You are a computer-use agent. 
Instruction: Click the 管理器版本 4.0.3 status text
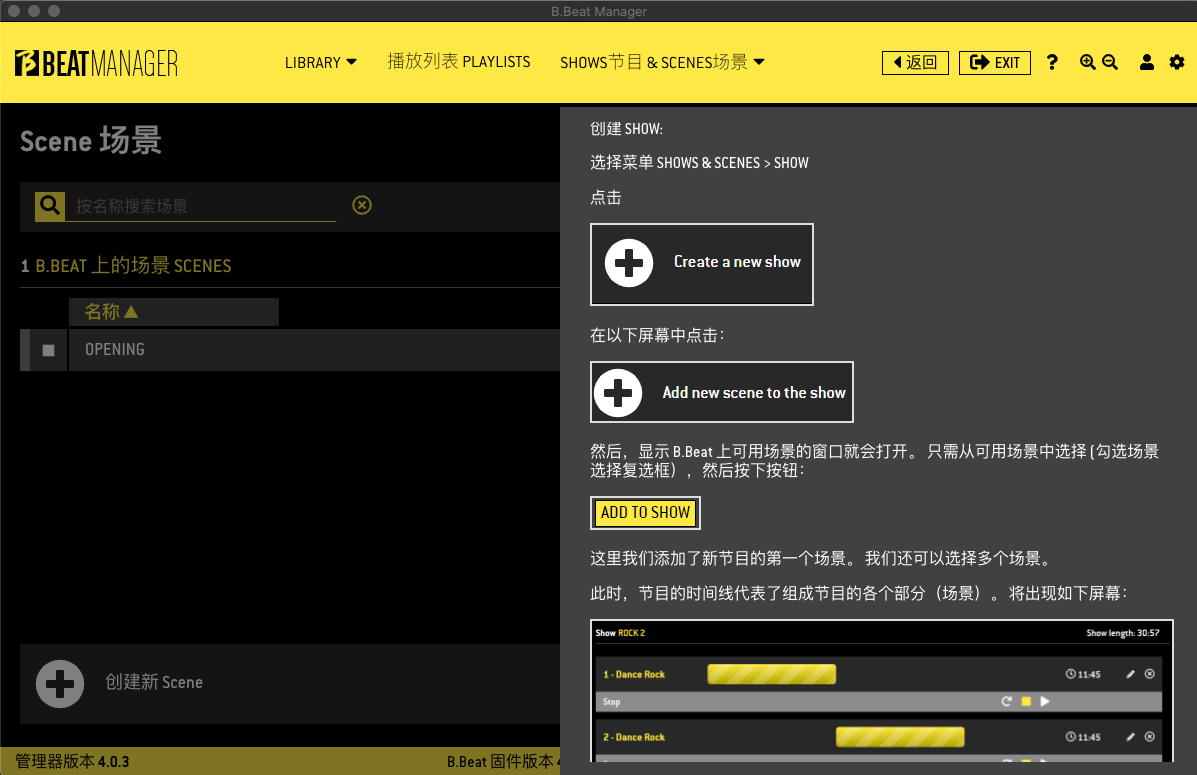click(x=73, y=761)
